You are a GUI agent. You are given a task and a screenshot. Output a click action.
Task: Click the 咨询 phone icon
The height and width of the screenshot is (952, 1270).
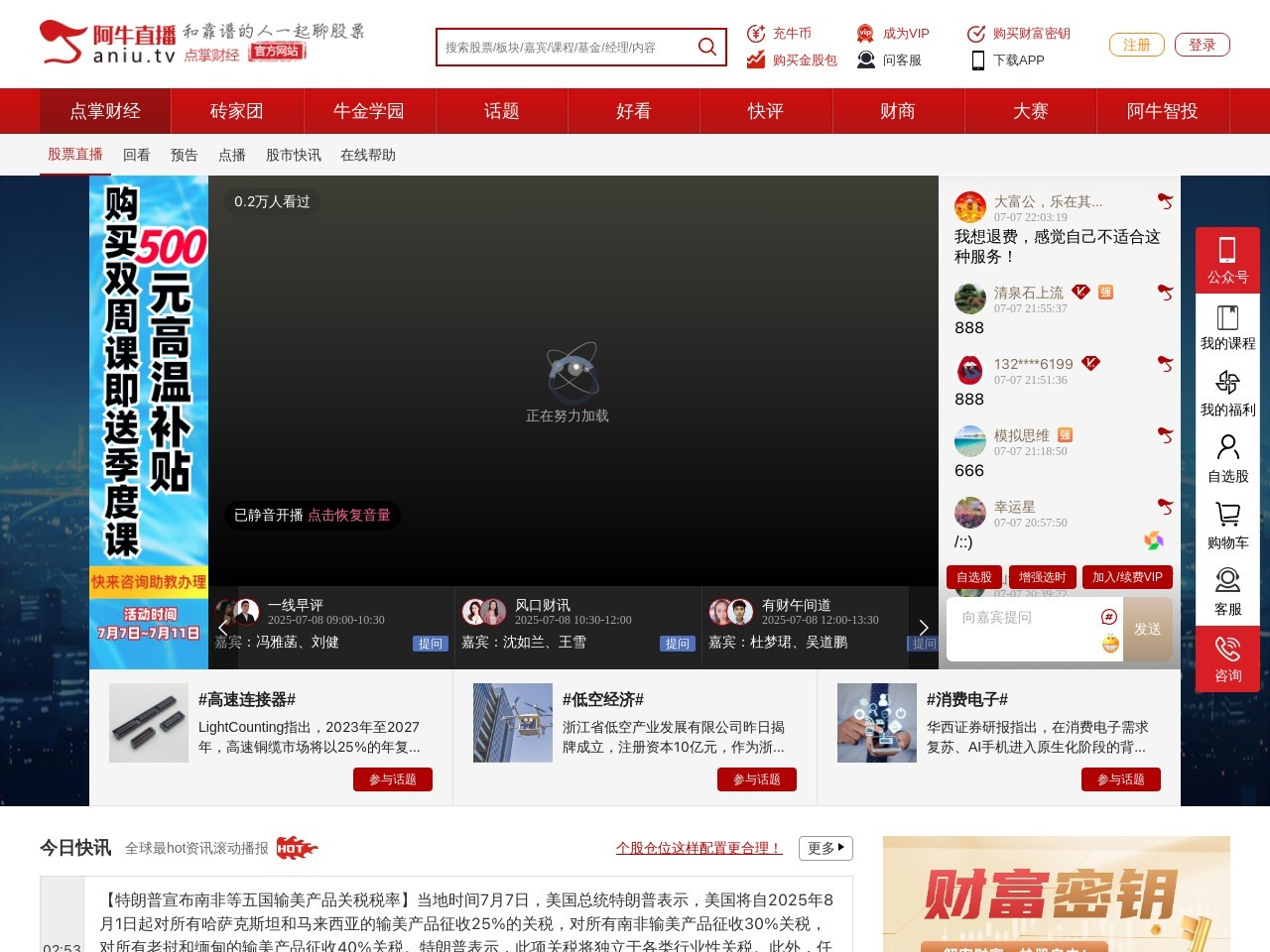(1227, 650)
